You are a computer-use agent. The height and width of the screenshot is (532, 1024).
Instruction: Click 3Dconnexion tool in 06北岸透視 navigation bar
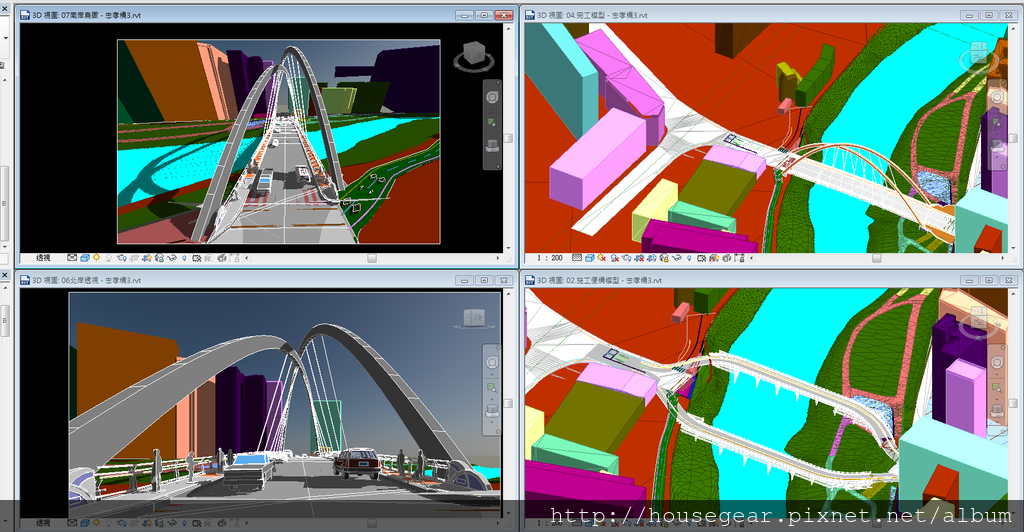tap(492, 410)
